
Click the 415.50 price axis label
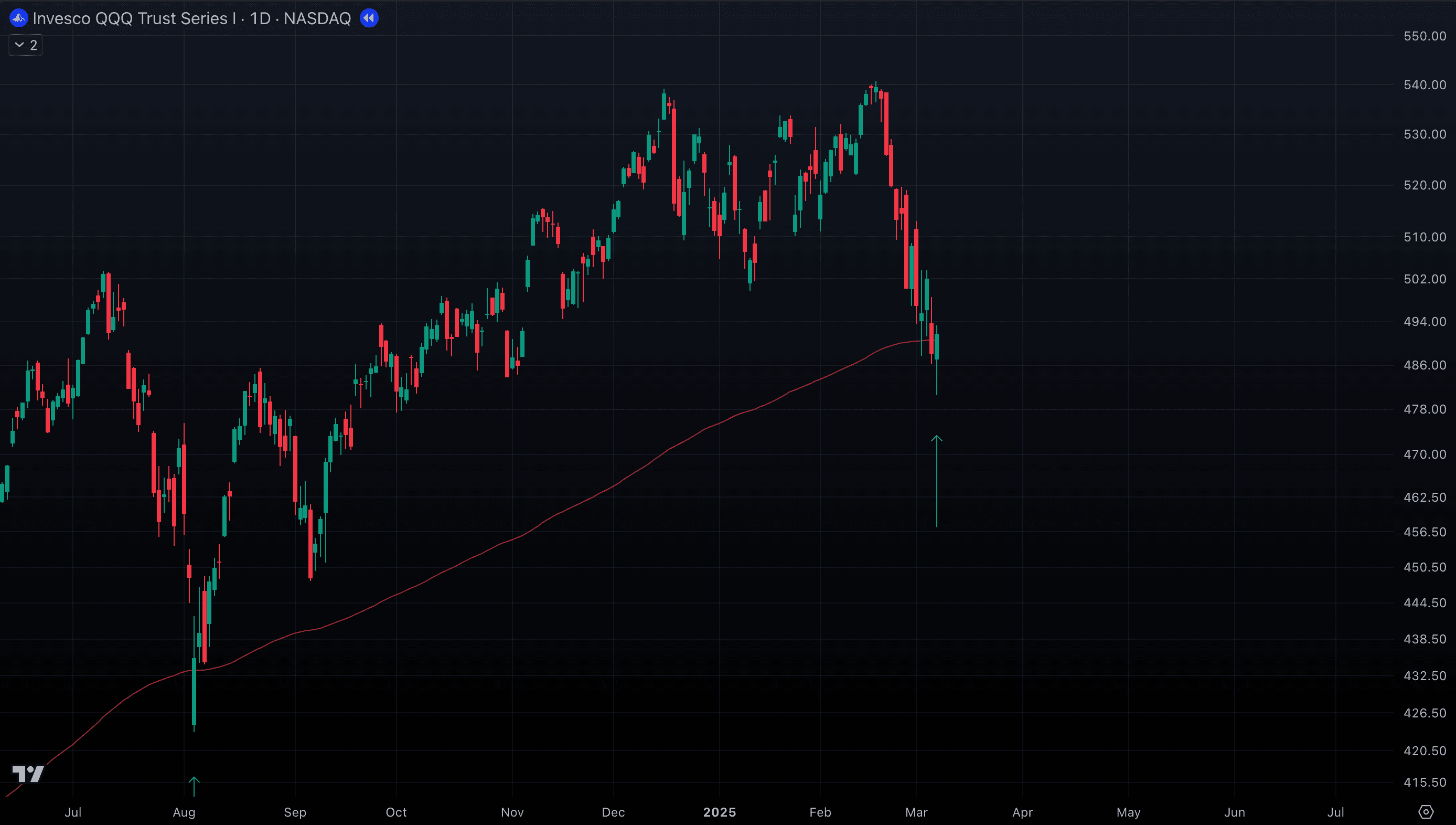point(1425,782)
